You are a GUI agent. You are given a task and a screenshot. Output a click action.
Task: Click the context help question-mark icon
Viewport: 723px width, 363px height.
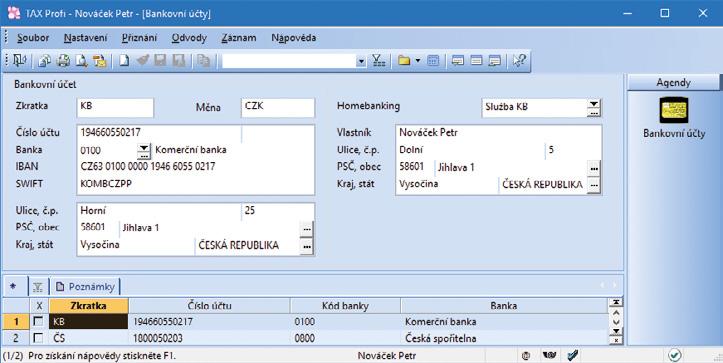[519, 61]
